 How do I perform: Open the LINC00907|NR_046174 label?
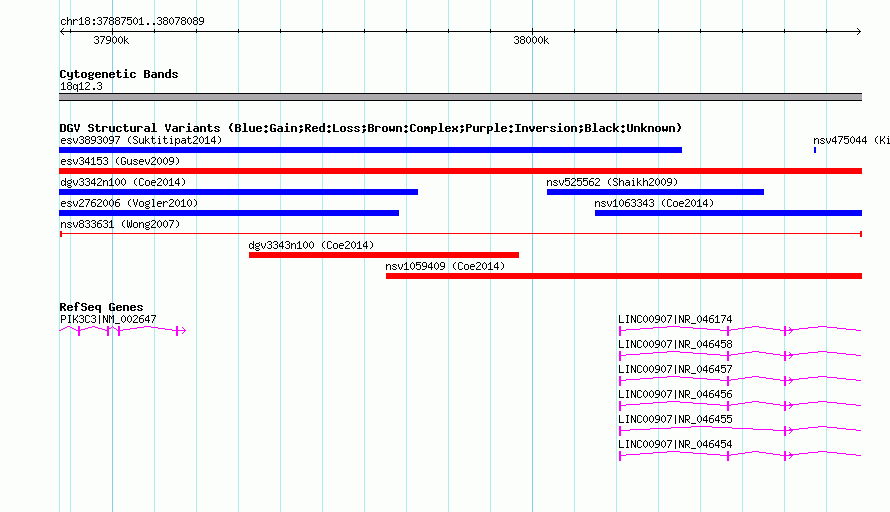(x=675, y=319)
